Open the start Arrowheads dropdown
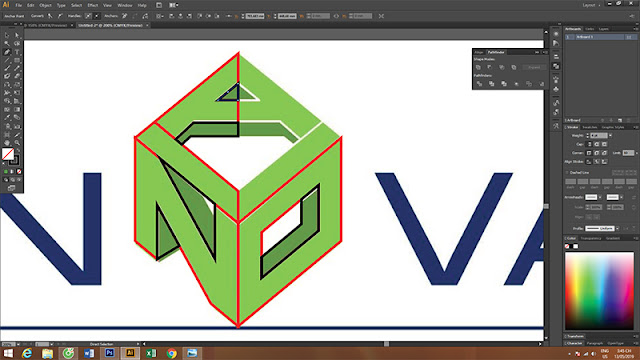Screen dimensions: 640x360 (x=600, y=197)
